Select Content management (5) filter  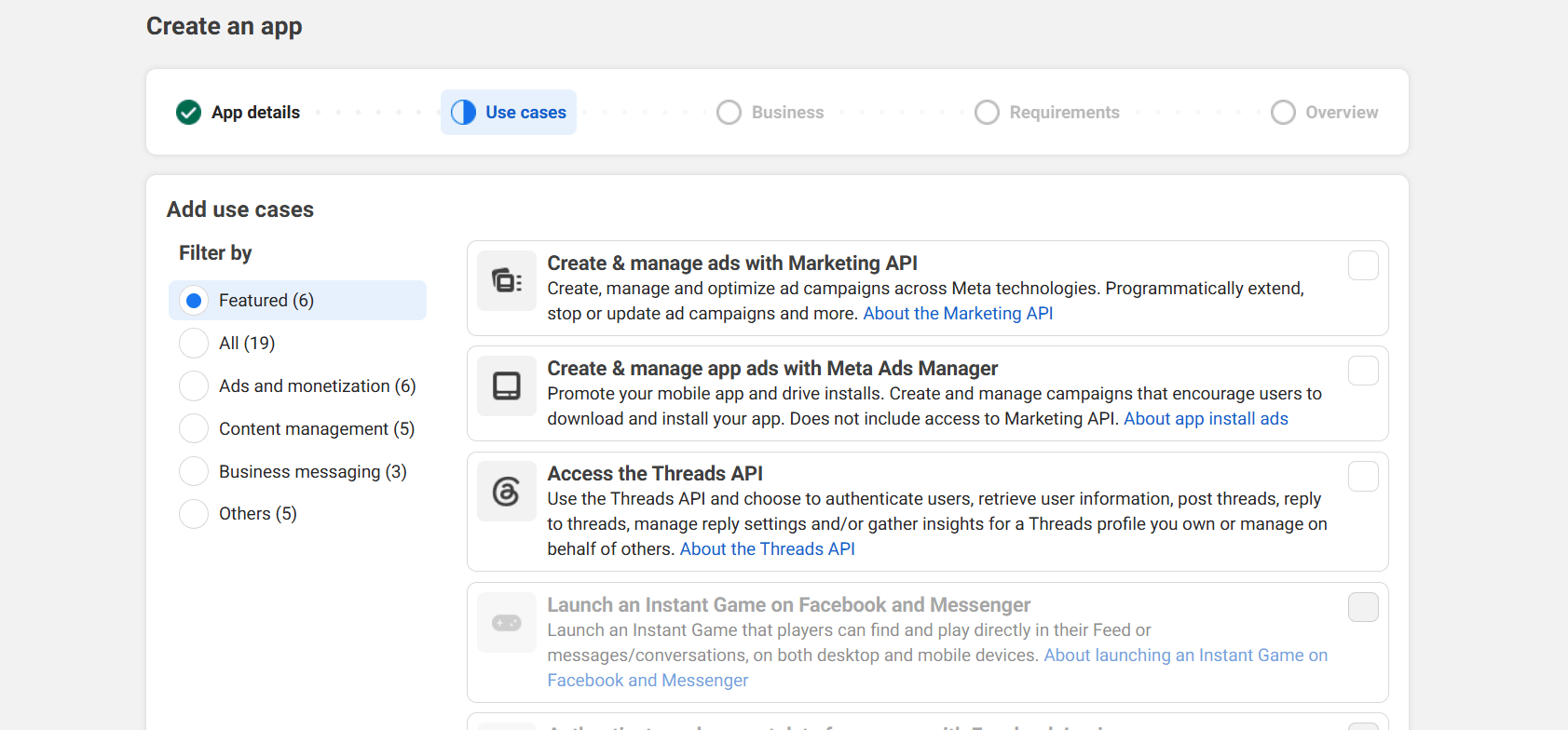(296, 428)
